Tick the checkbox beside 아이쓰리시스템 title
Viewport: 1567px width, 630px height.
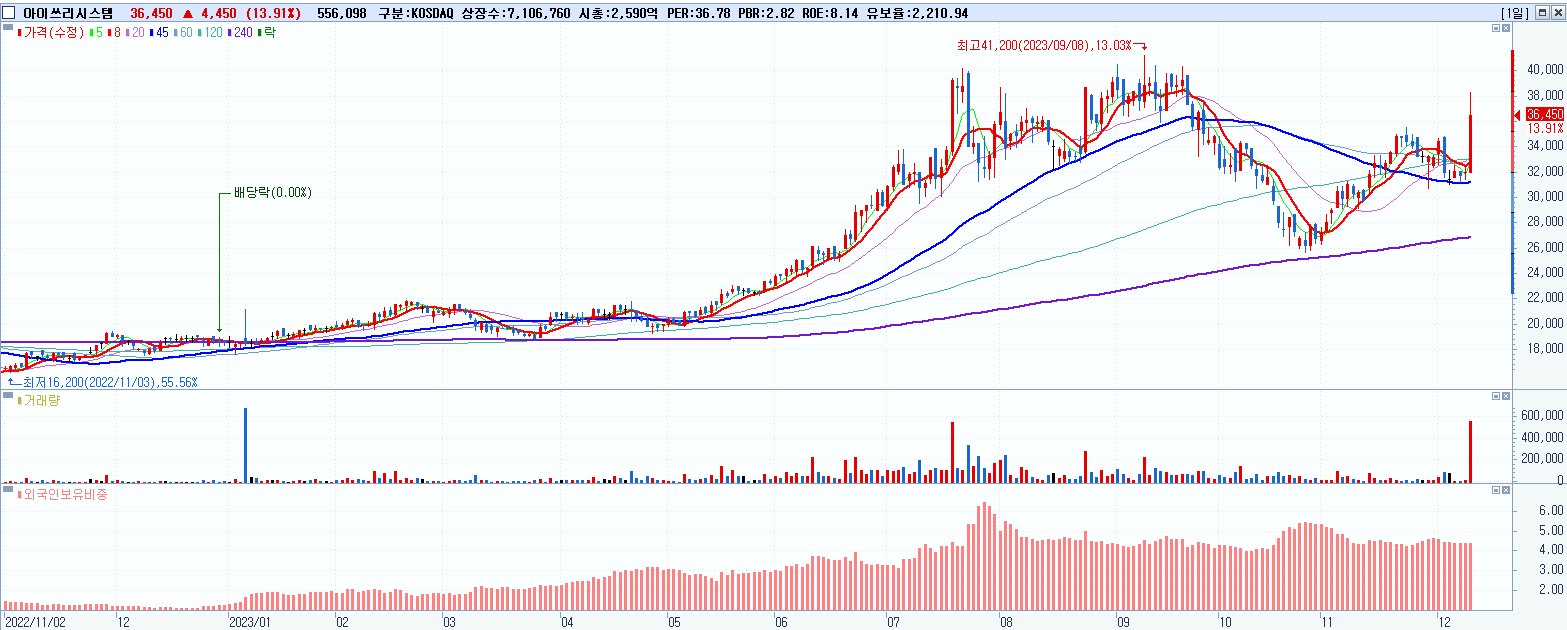(x=8, y=12)
